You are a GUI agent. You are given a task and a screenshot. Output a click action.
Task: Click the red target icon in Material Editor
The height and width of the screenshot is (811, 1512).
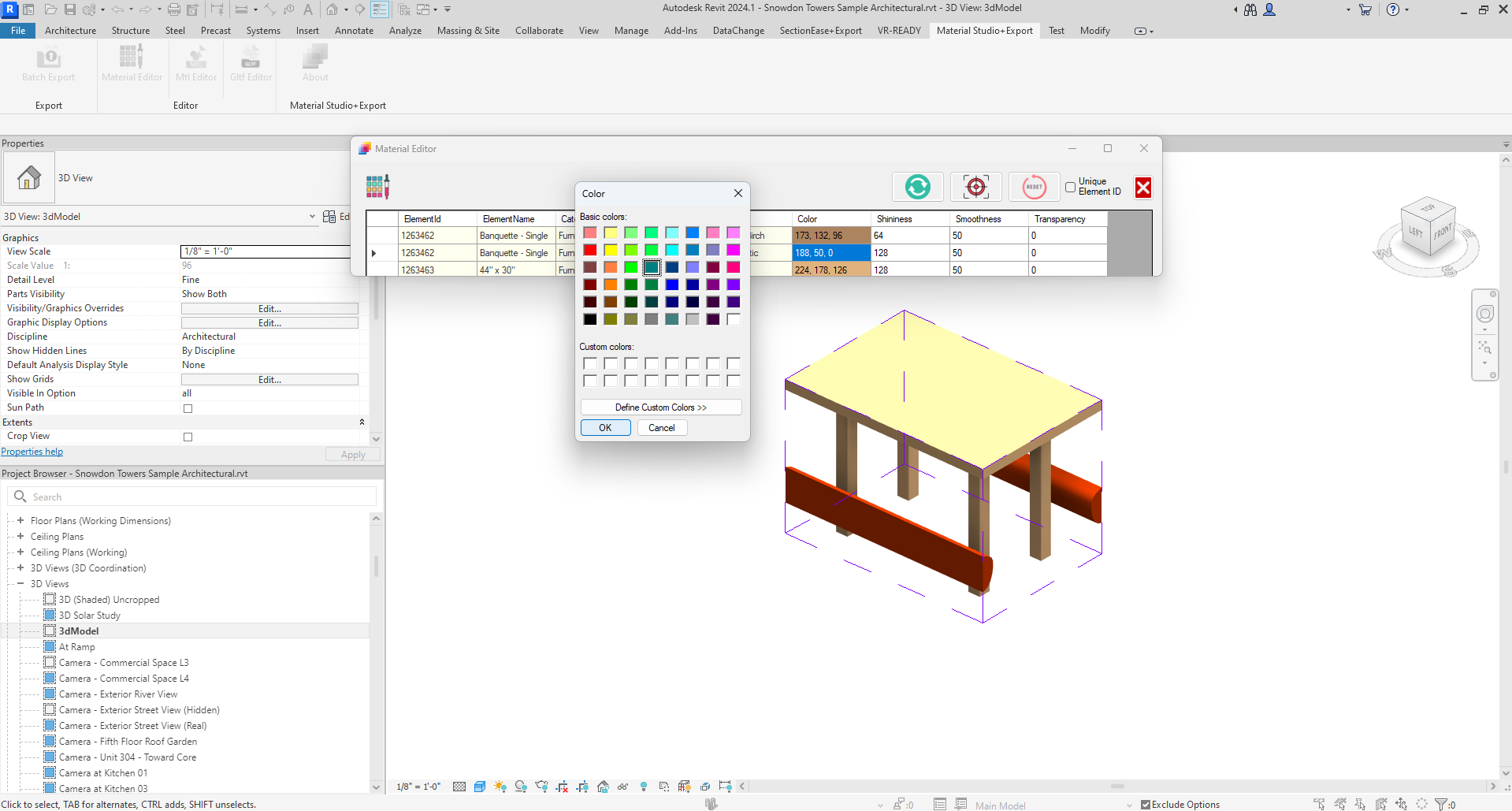(x=975, y=187)
